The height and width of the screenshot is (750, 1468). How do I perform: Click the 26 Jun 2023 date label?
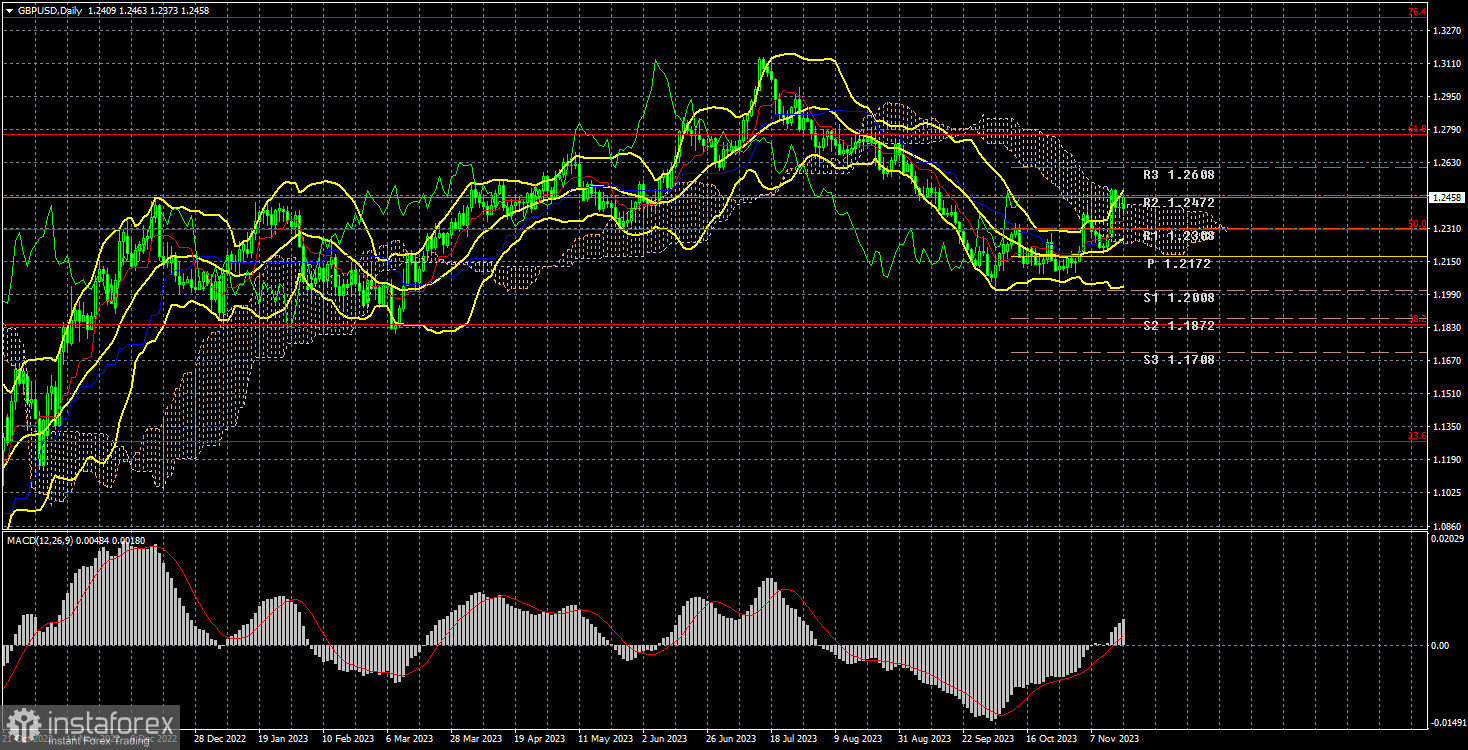729,739
